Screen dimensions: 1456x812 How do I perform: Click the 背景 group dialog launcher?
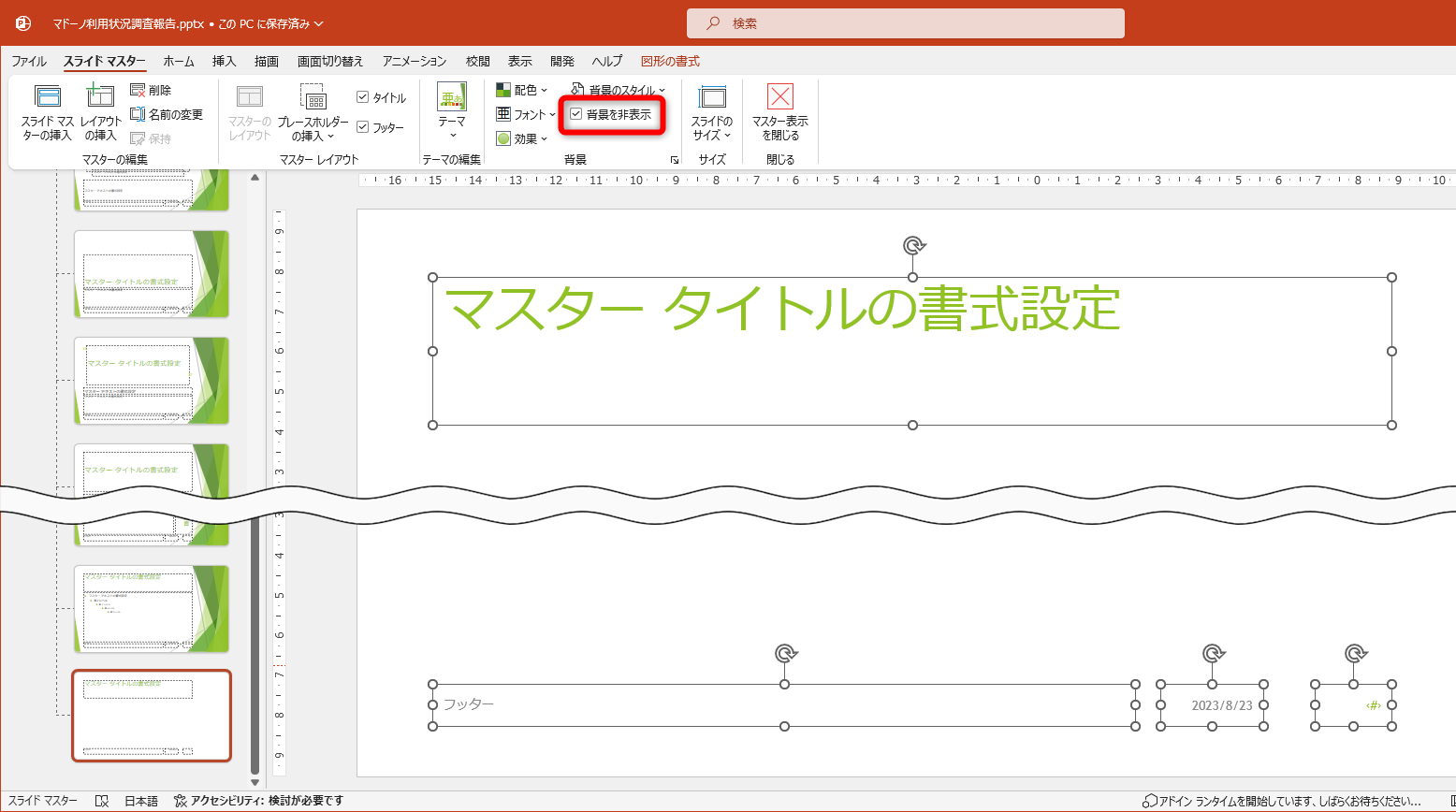click(x=675, y=159)
